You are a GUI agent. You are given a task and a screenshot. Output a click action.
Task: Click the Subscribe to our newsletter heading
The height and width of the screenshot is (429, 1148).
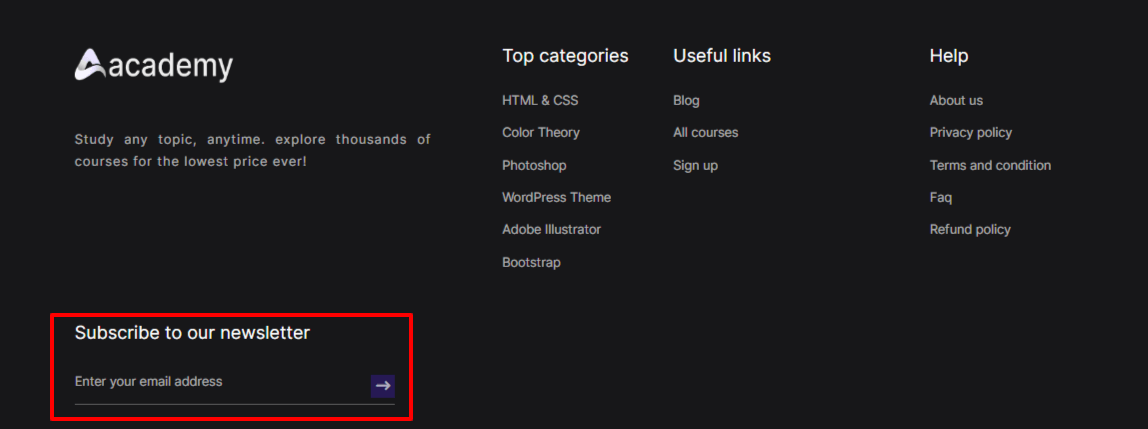(x=192, y=333)
